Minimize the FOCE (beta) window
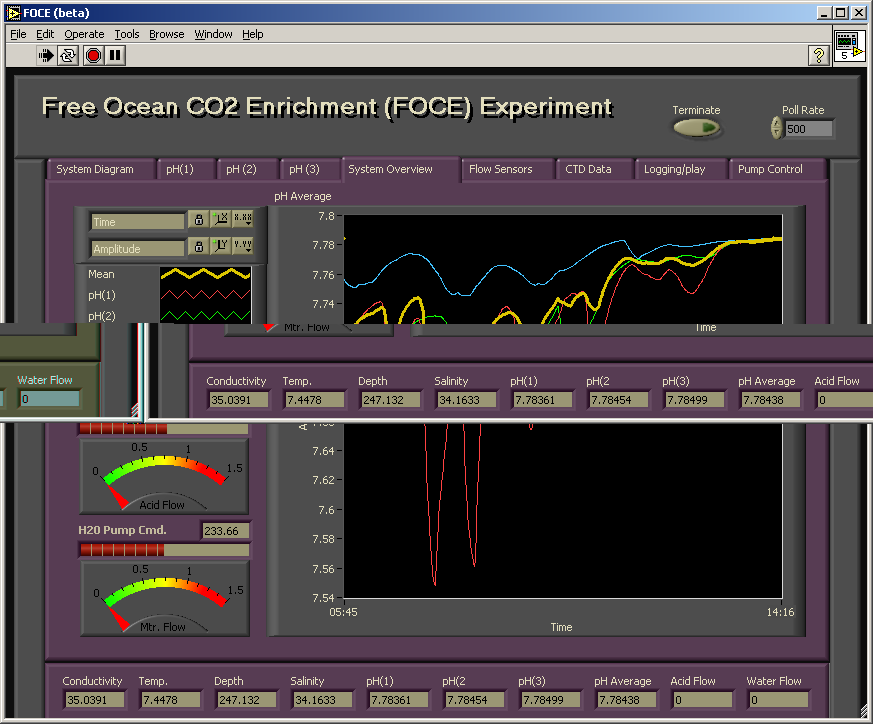 pyautogui.click(x=824, y=13)
